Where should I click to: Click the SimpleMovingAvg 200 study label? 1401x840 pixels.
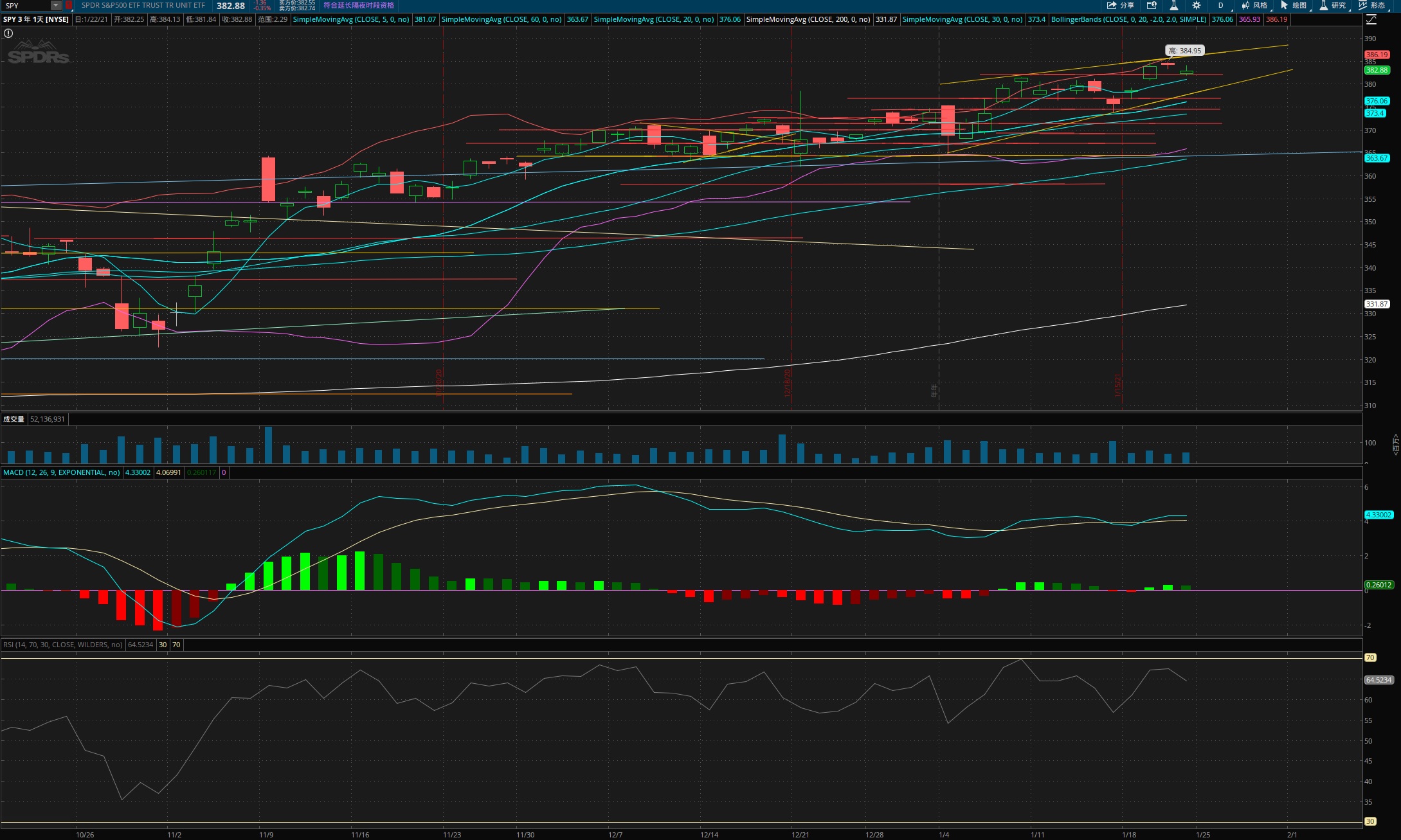pos(808,19)
